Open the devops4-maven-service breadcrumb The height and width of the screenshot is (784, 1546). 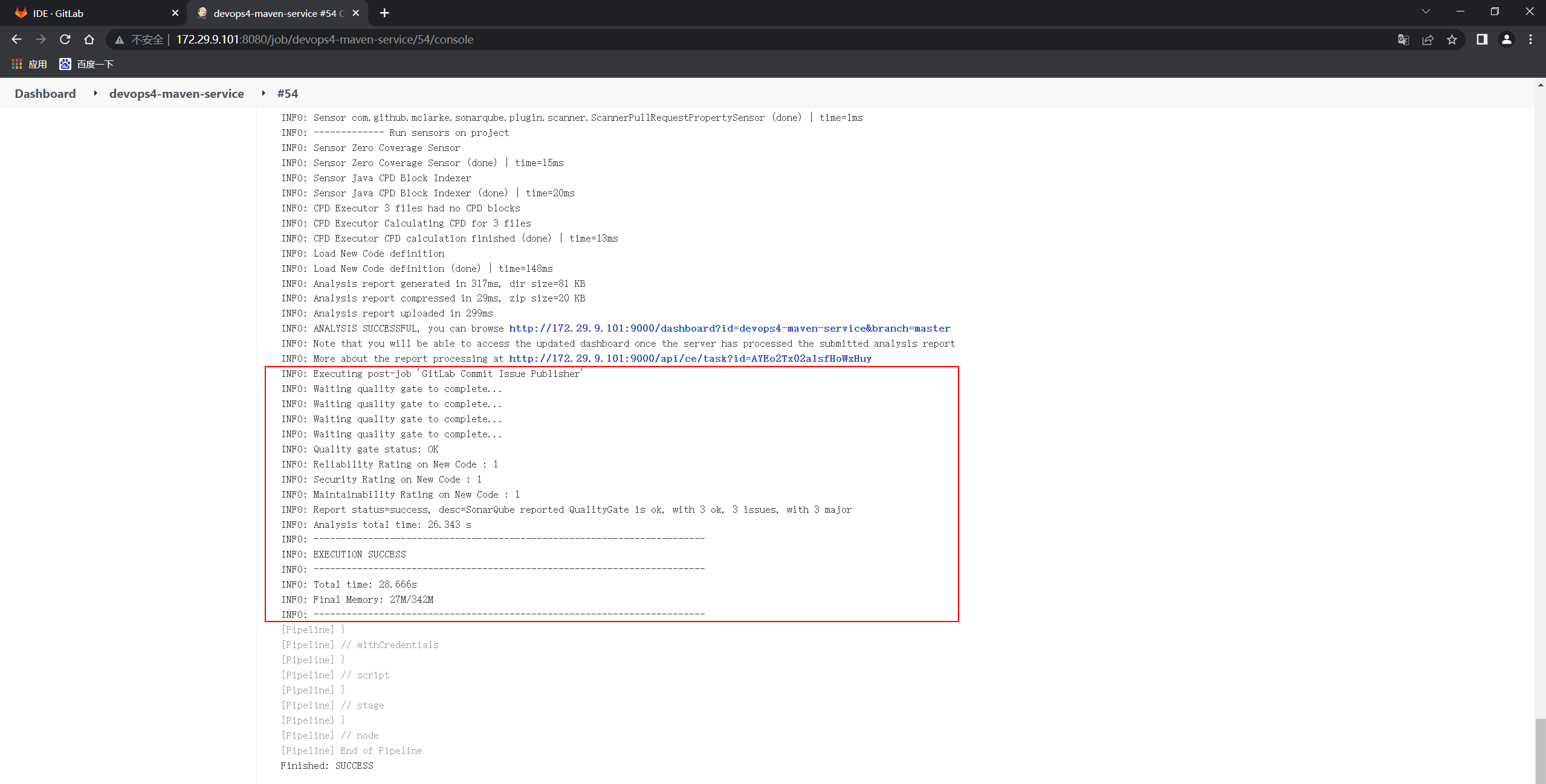176,94
